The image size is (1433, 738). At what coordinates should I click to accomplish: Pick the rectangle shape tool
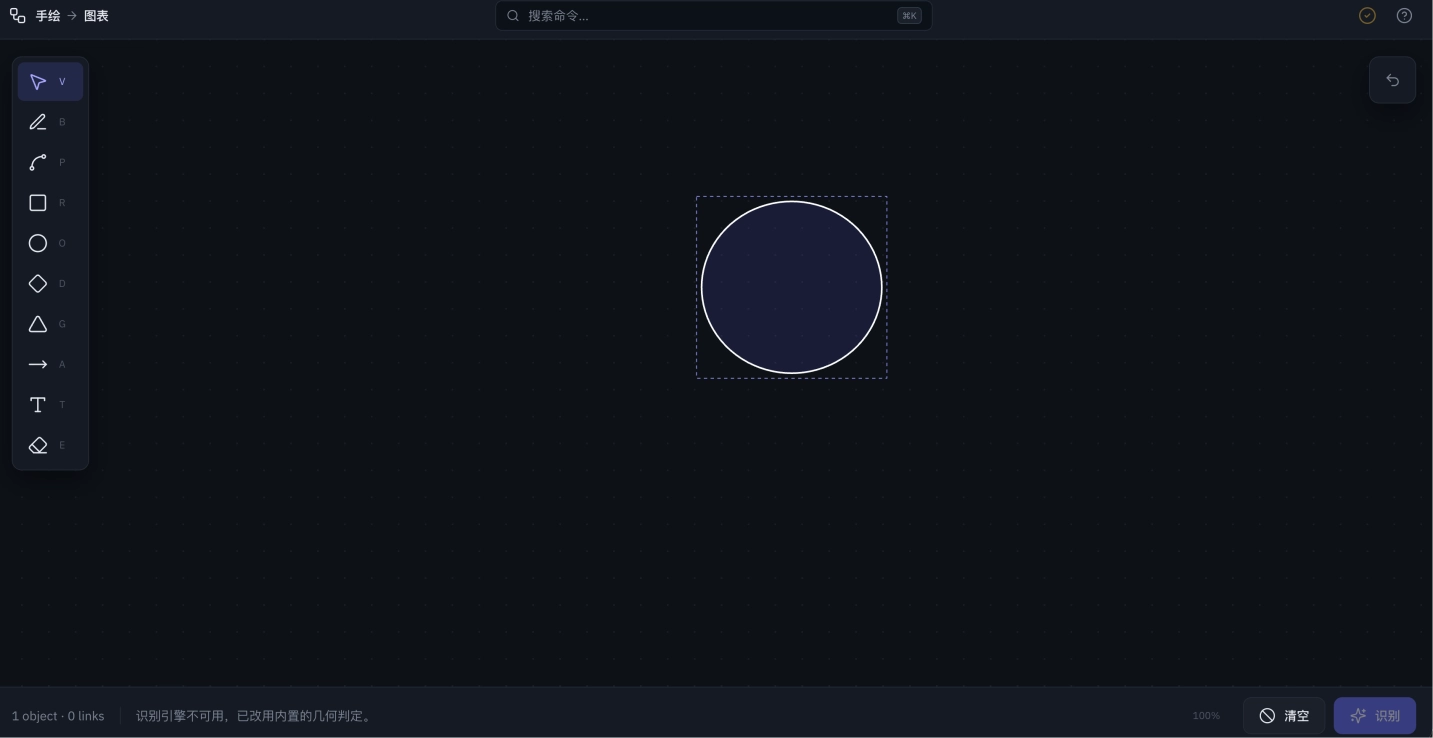tap(50, 203)
